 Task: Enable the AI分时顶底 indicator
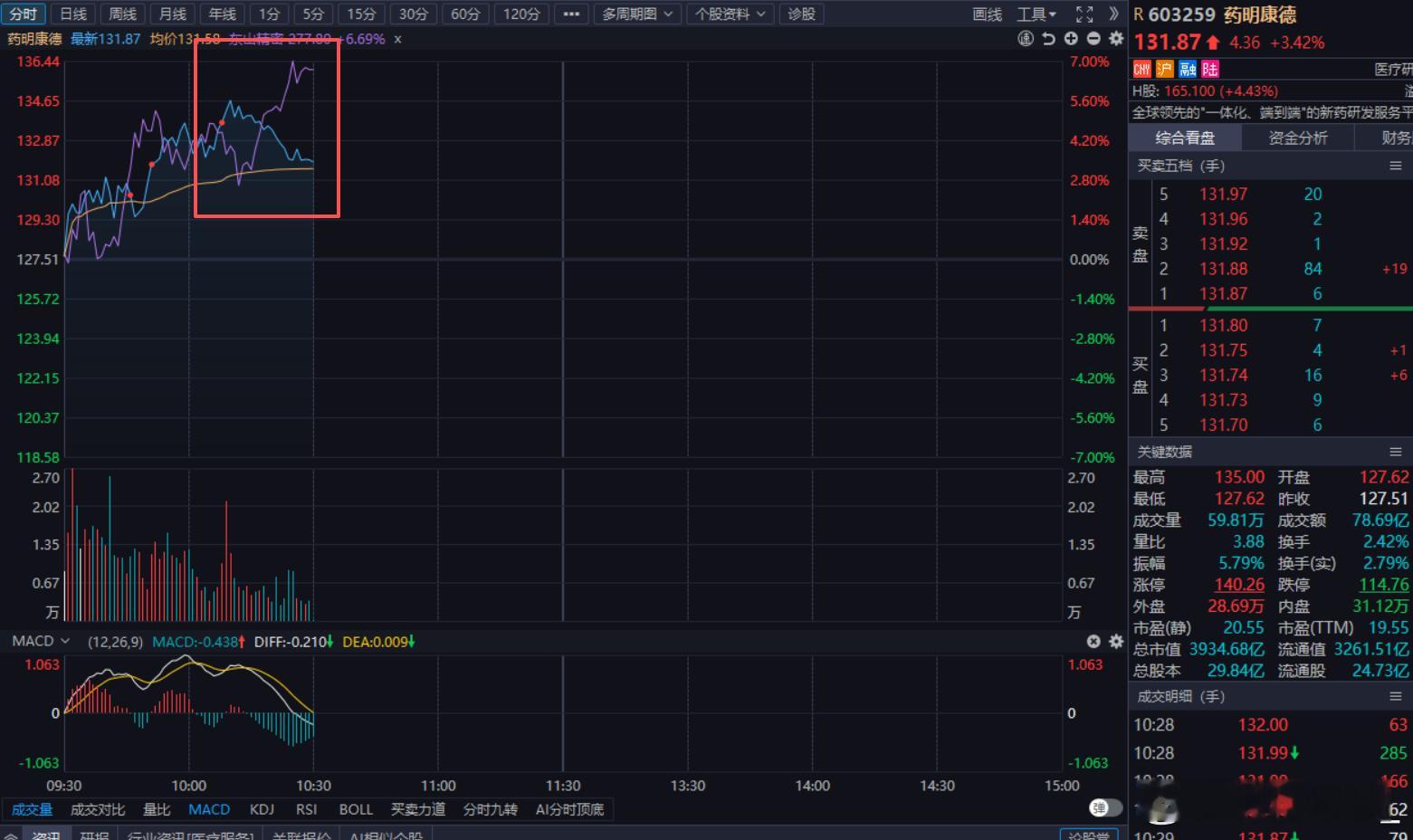569,809
